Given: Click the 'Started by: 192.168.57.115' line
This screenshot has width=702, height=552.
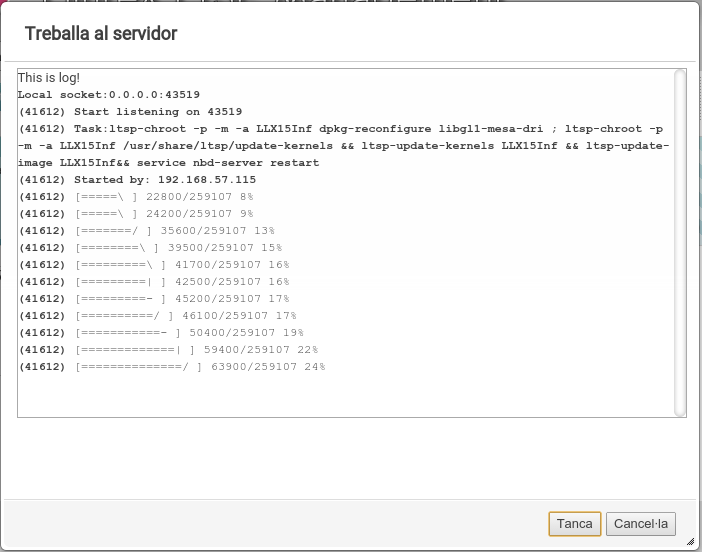Looking at the screenshot, I should tap(137, 180).
